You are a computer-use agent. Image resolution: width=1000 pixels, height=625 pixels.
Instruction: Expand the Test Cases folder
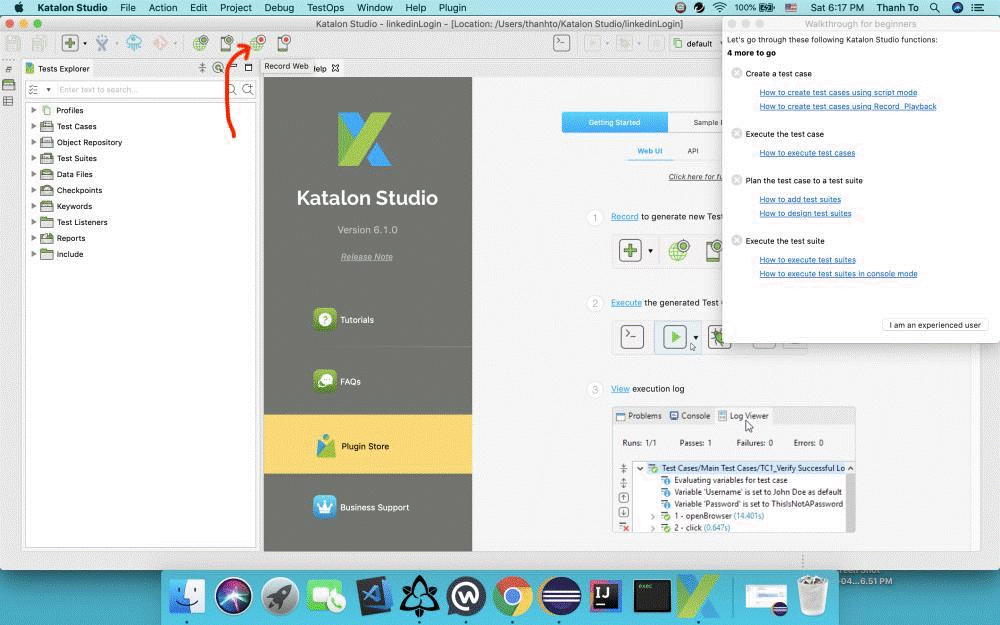pos(34,126)
